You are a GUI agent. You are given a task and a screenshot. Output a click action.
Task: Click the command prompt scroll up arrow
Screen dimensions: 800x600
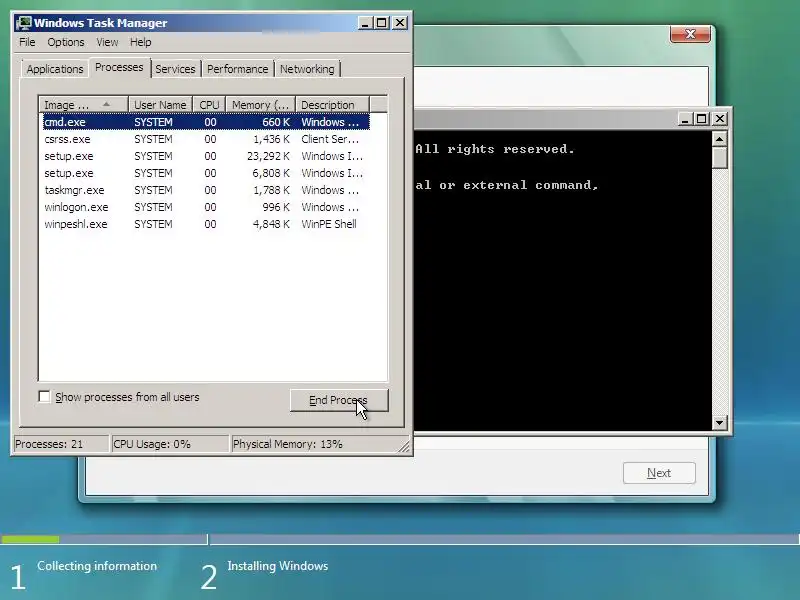coord(719,139)
